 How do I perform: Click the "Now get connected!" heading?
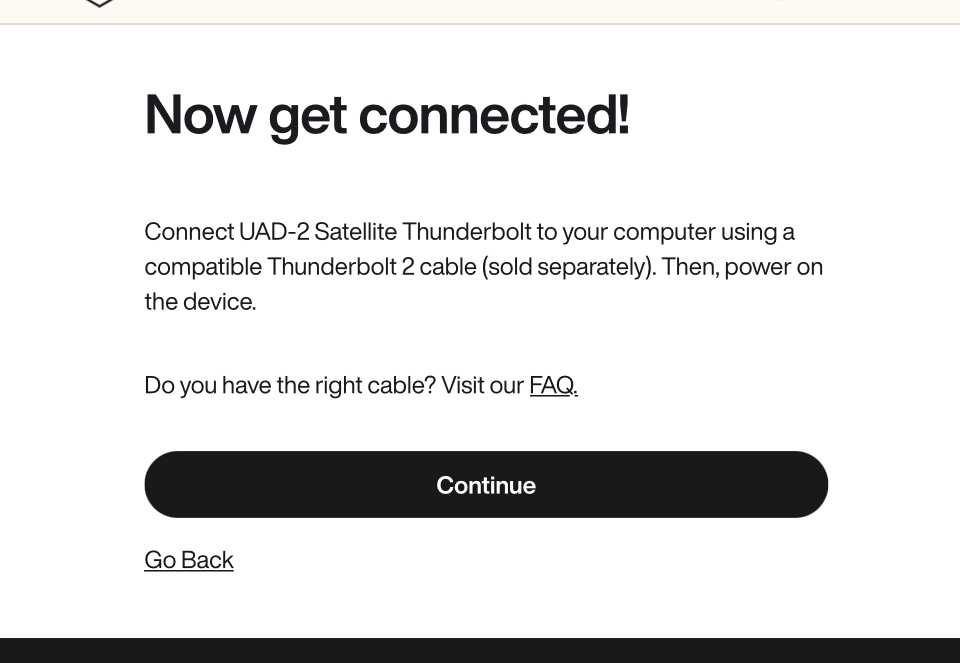(387, 114)
